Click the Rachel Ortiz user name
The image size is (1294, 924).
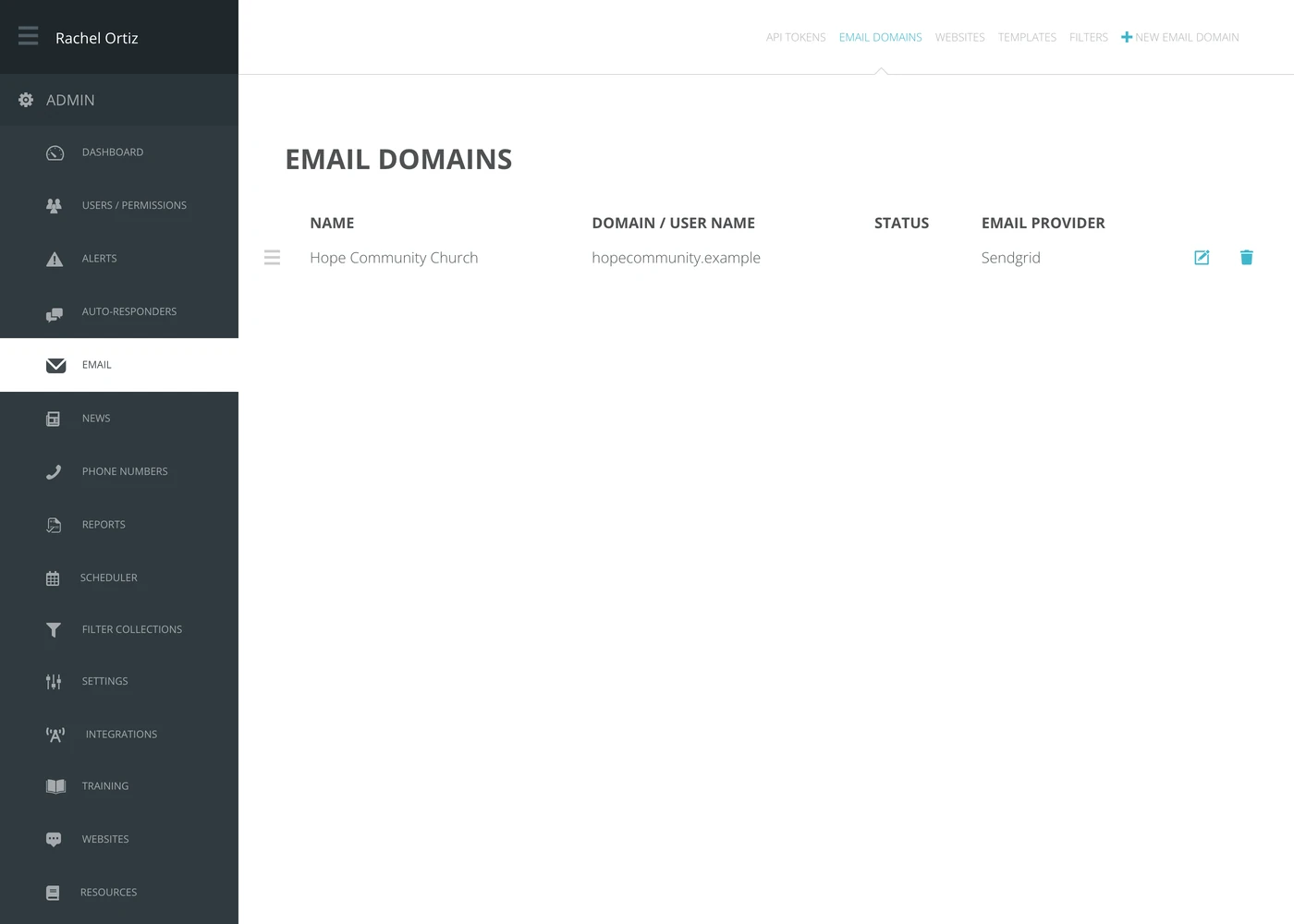click(97, 38)
